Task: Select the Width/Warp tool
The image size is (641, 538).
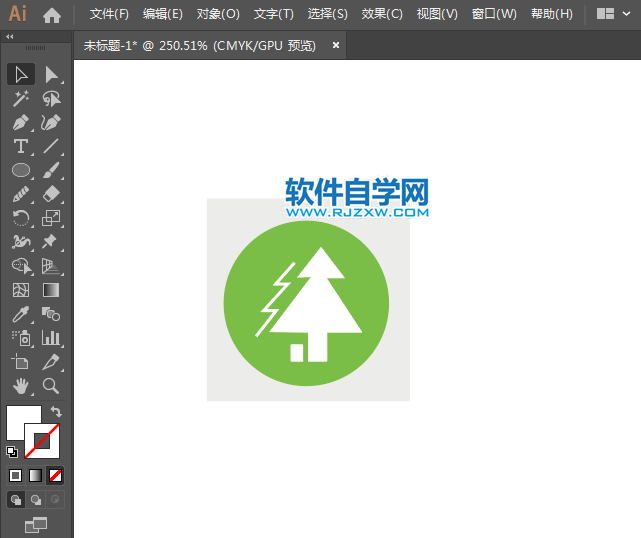Action: (21, 242)
